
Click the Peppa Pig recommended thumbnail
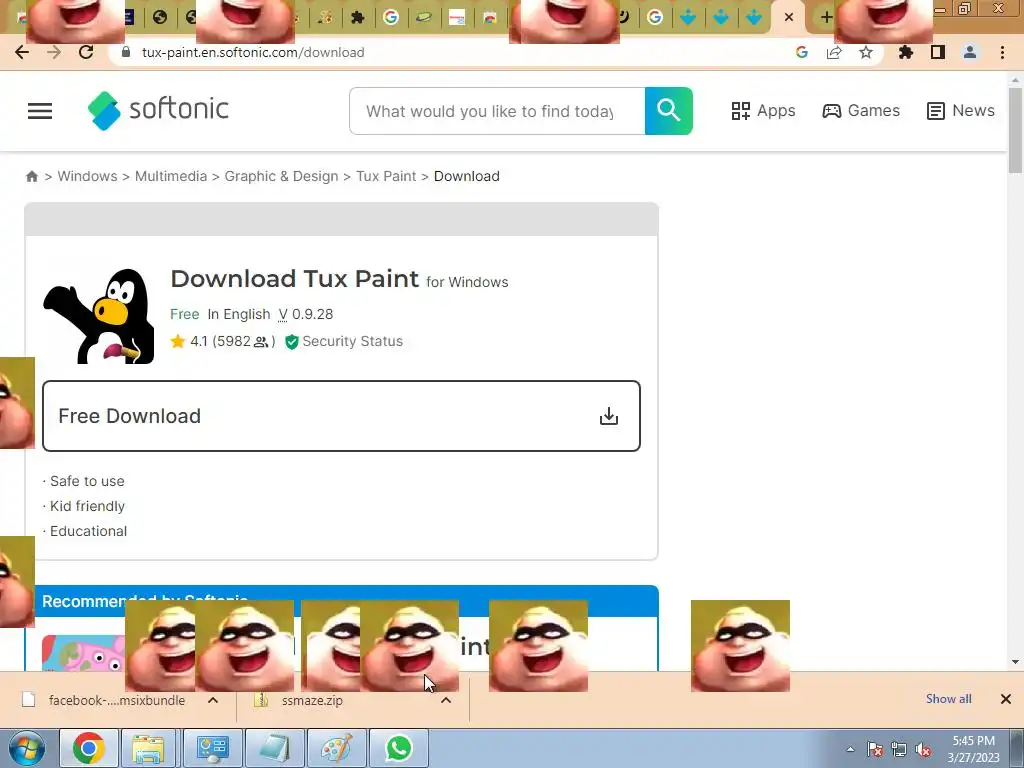[x=83, y=652]
